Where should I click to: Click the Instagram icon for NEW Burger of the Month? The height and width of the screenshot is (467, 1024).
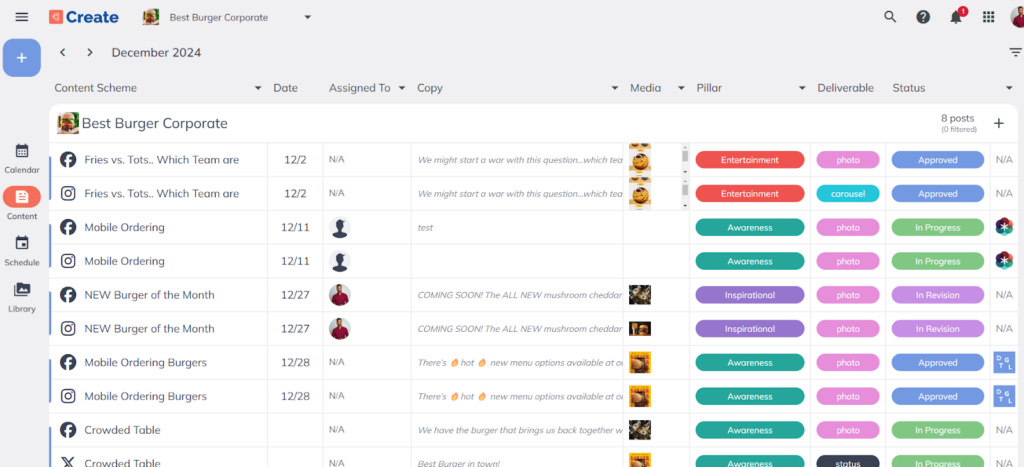click(x=68, y=329)
